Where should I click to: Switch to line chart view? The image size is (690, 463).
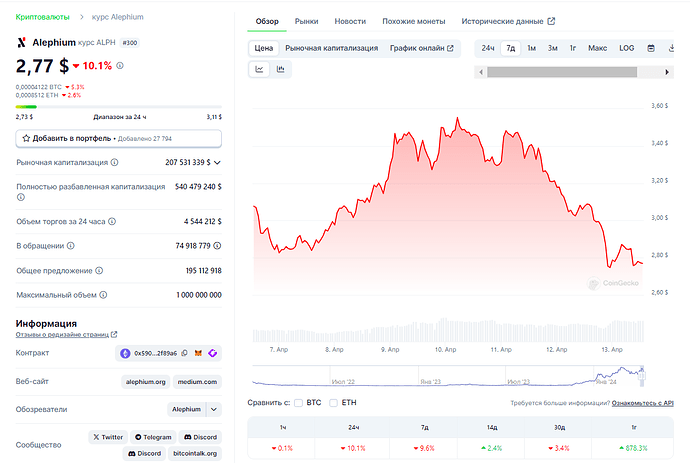pyautogui.click(x=259, y=69)
